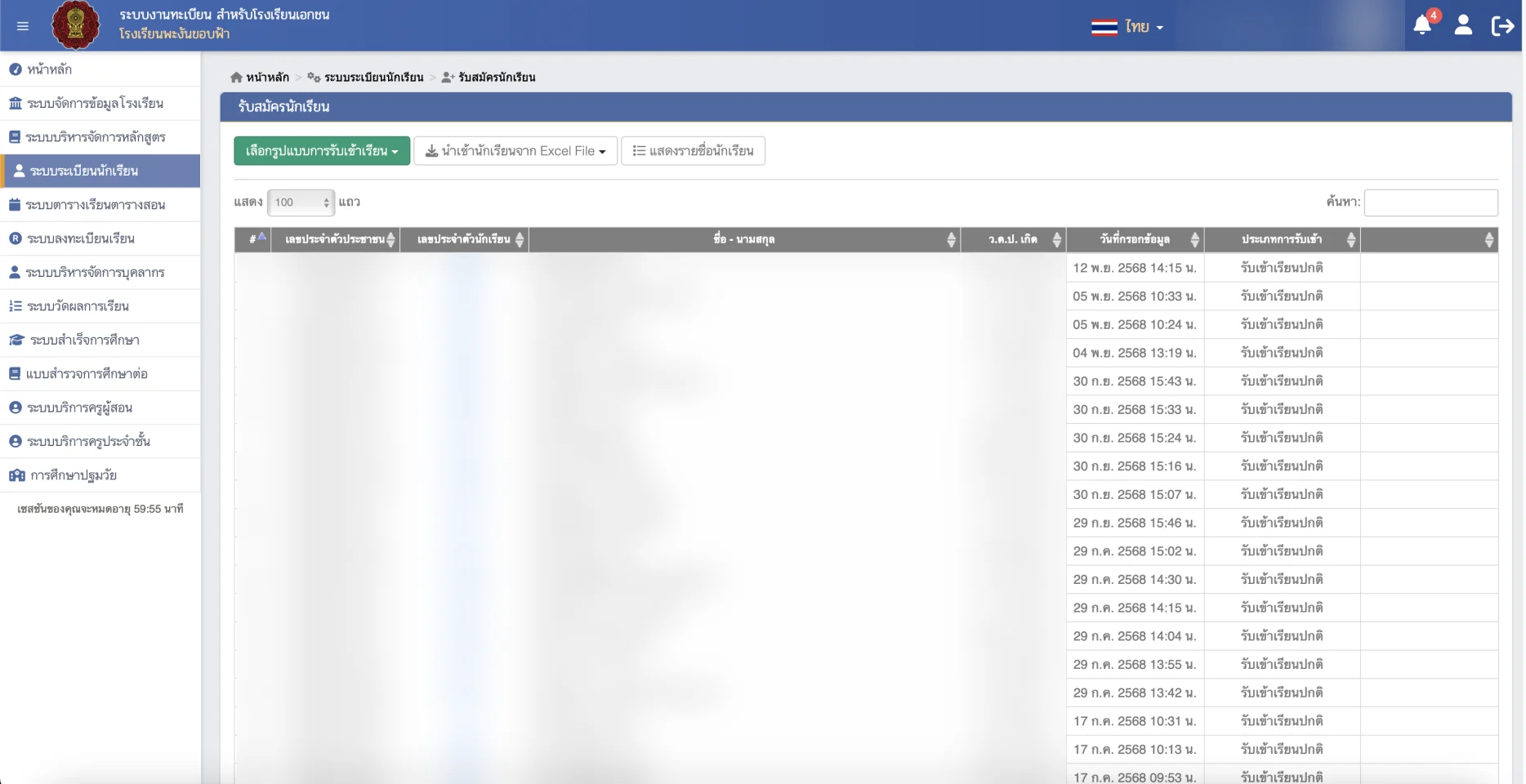Go to หน้าหลัก in sidebar
This screenshot has width=1526, height=784.
tap(100, 69)
